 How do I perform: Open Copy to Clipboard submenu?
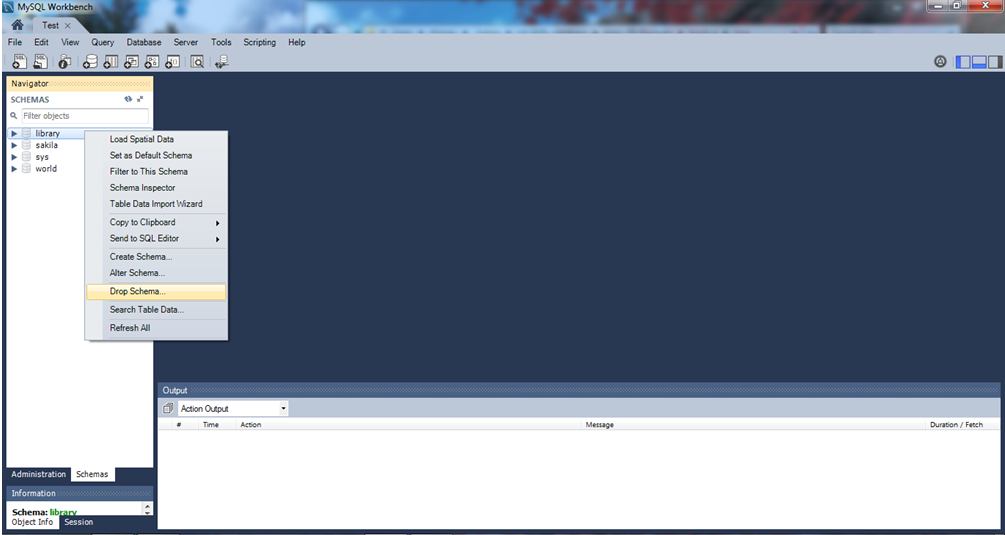coord(156,222)
